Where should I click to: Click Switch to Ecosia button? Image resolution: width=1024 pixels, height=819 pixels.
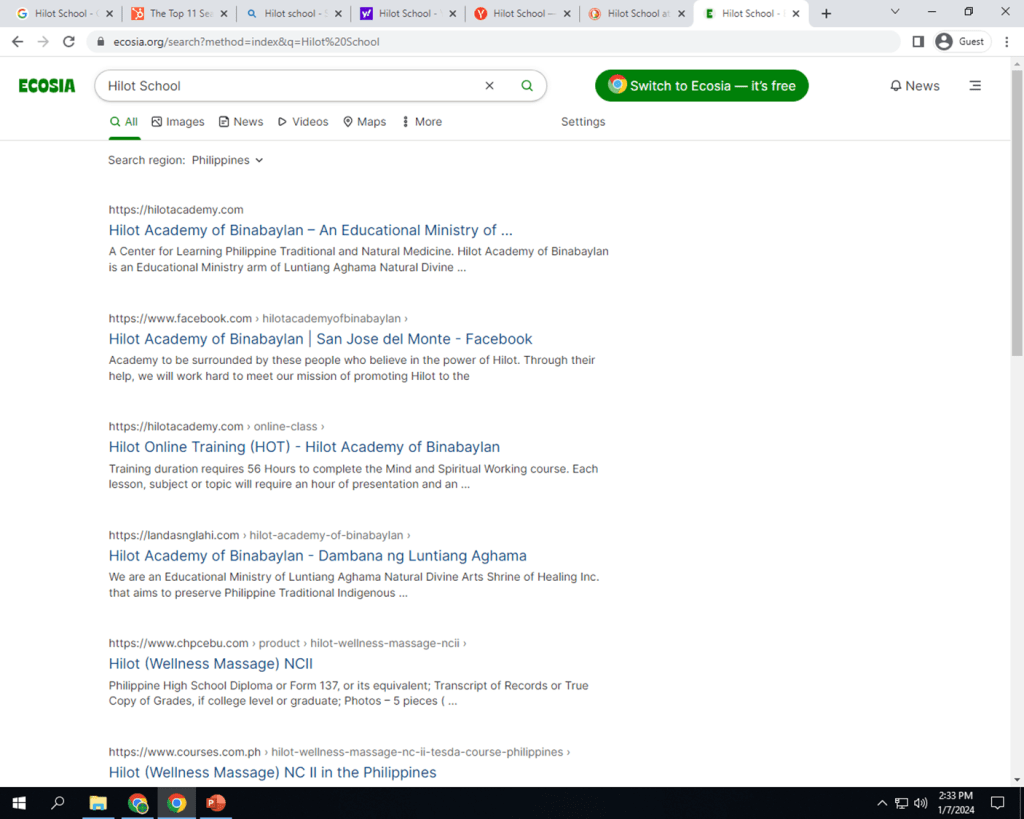click(701, 86)
